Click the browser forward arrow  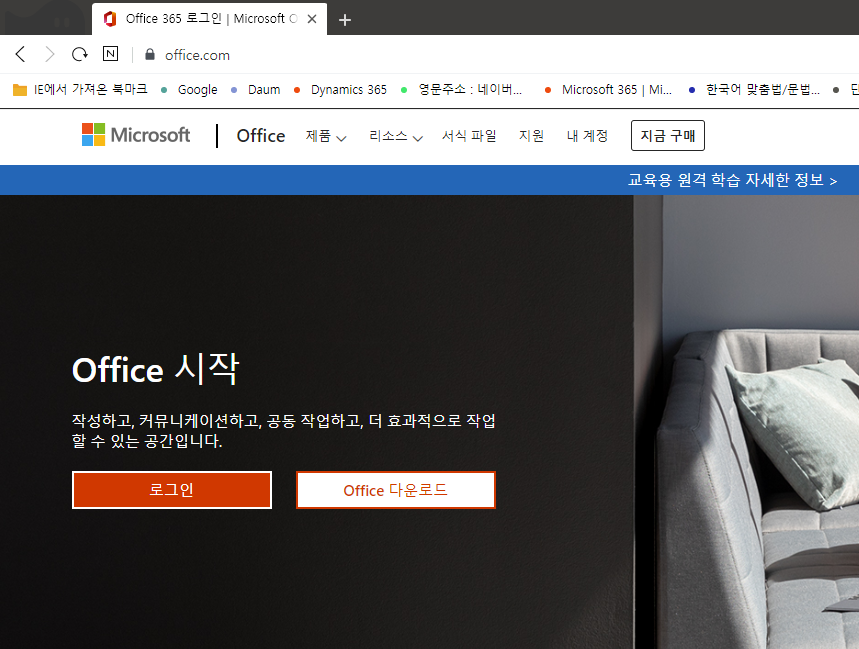click(49, 54)
